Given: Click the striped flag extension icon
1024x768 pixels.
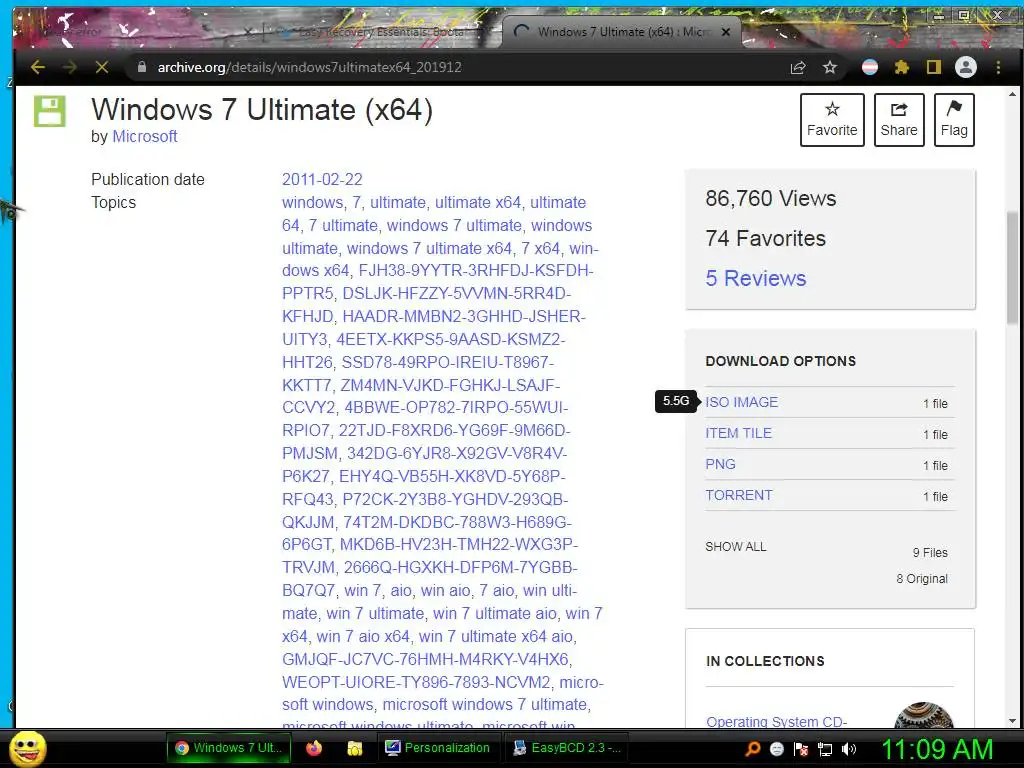Looking at the screenshot, I should pyautogui.click(x=870, y=67).
